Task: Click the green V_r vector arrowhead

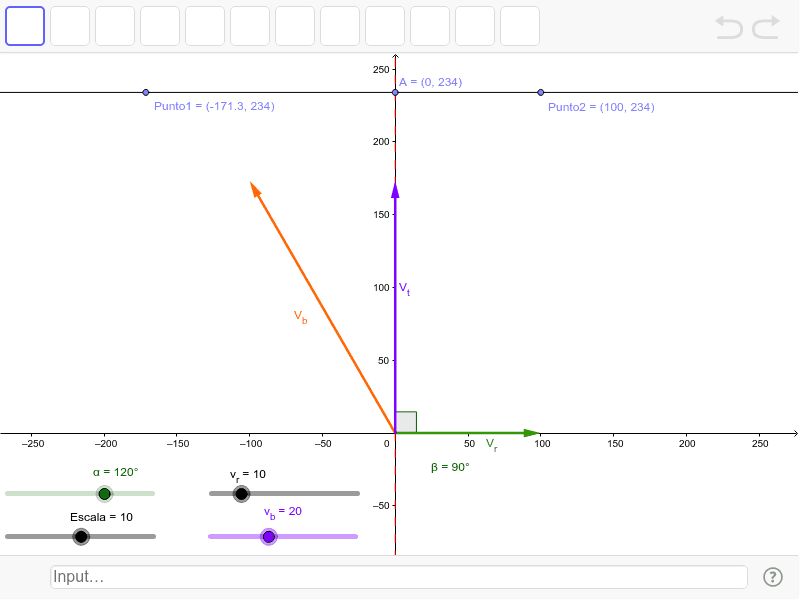Action: (x=532, y=433)
